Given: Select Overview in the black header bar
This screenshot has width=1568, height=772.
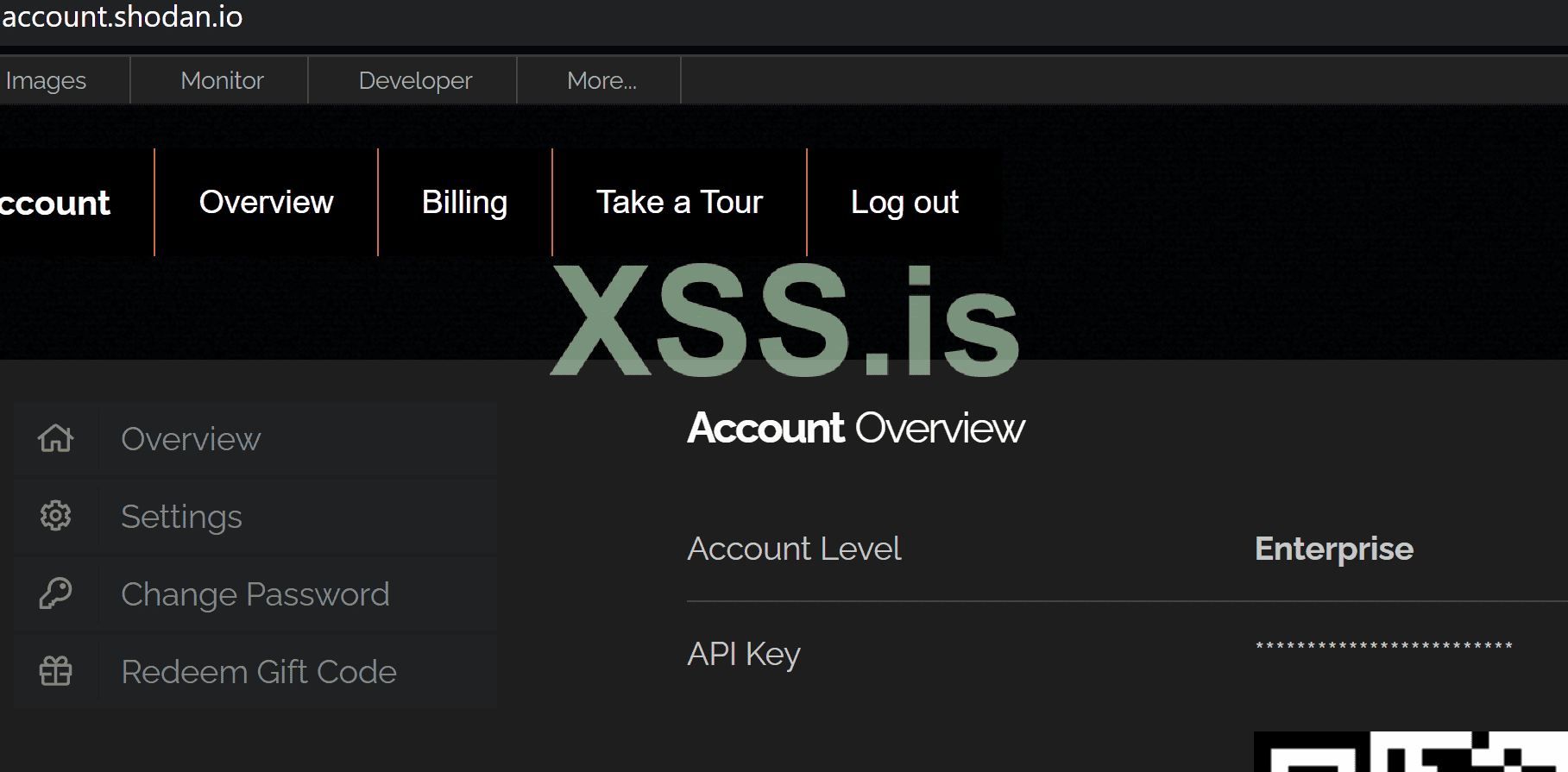Looking at the screenshot, I should (266, 202).
